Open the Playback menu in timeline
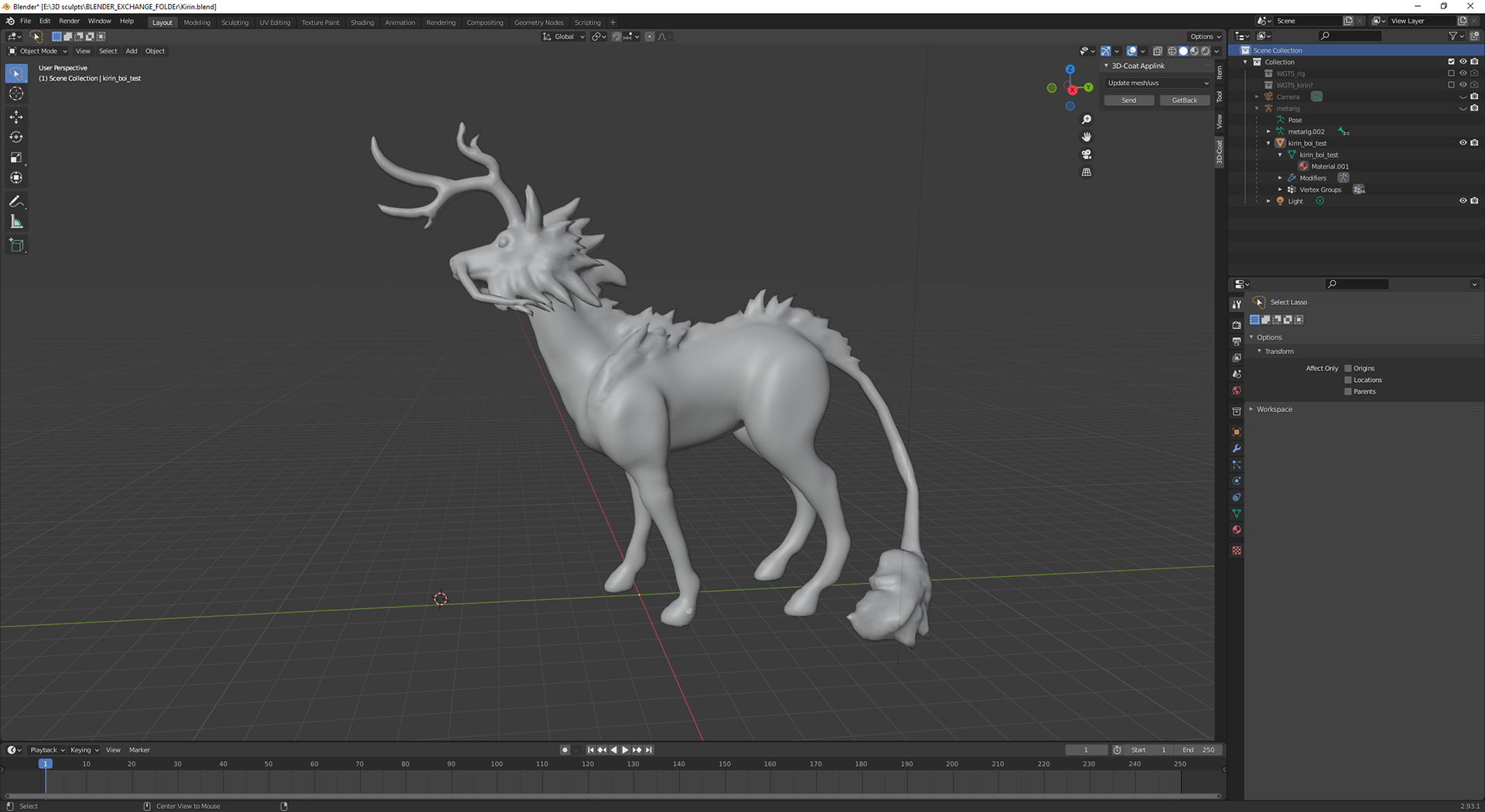This screenshot has height=812, width=1485. [47, 749]
